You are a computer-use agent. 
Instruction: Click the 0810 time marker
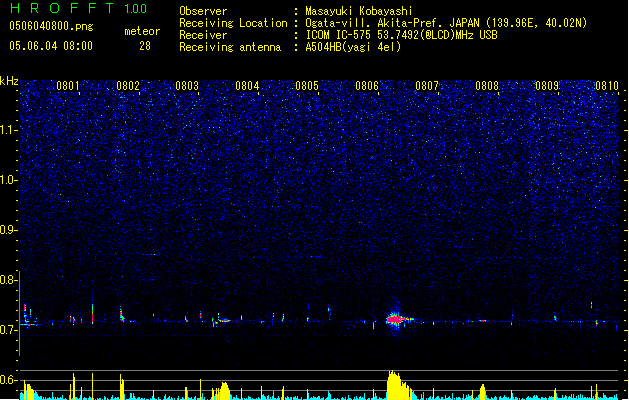coord(607,86)
